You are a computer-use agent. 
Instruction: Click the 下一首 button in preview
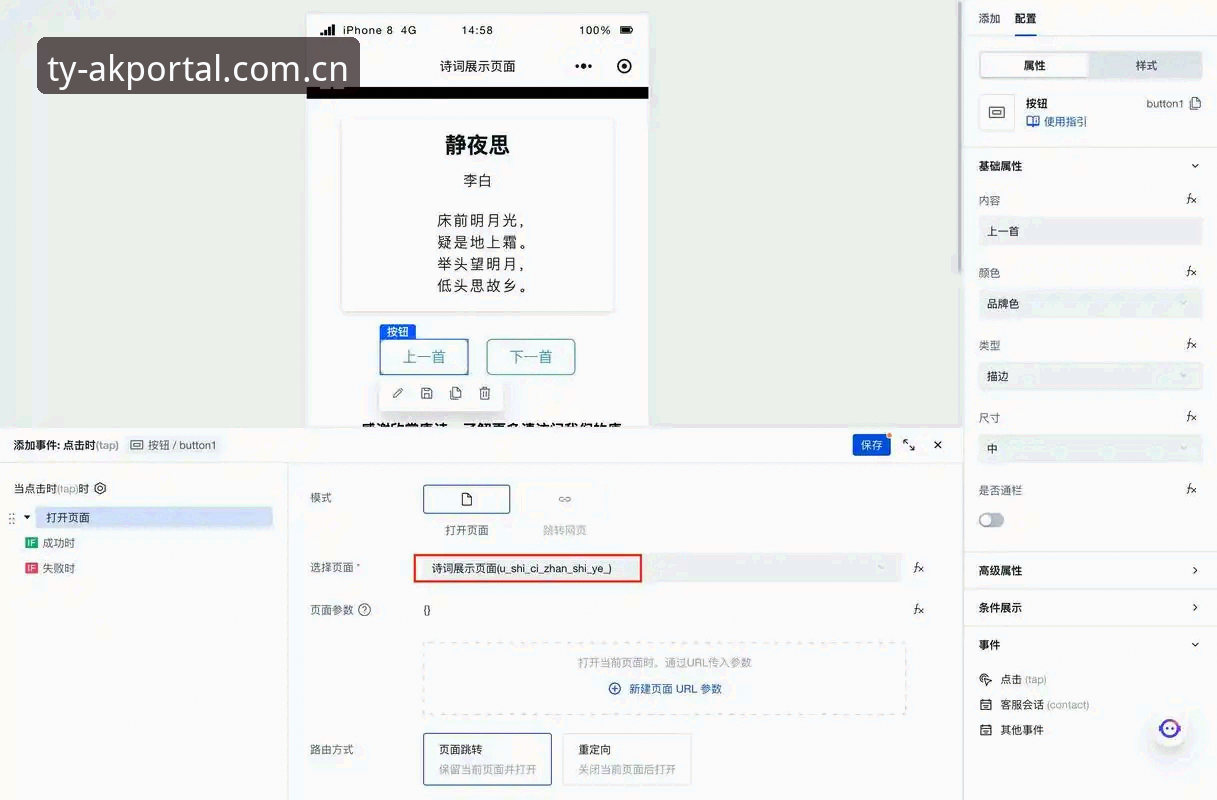click(x=531, y=357)
